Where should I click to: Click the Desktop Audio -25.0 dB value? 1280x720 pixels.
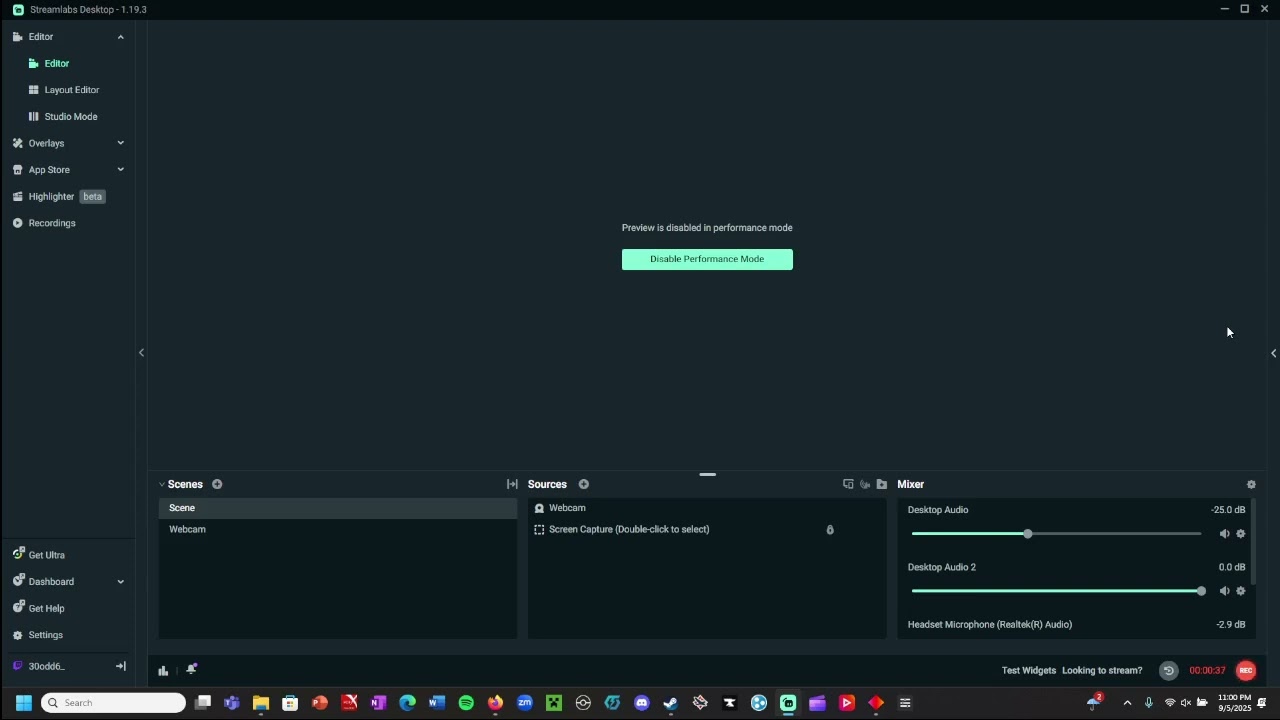point(1228,510)
